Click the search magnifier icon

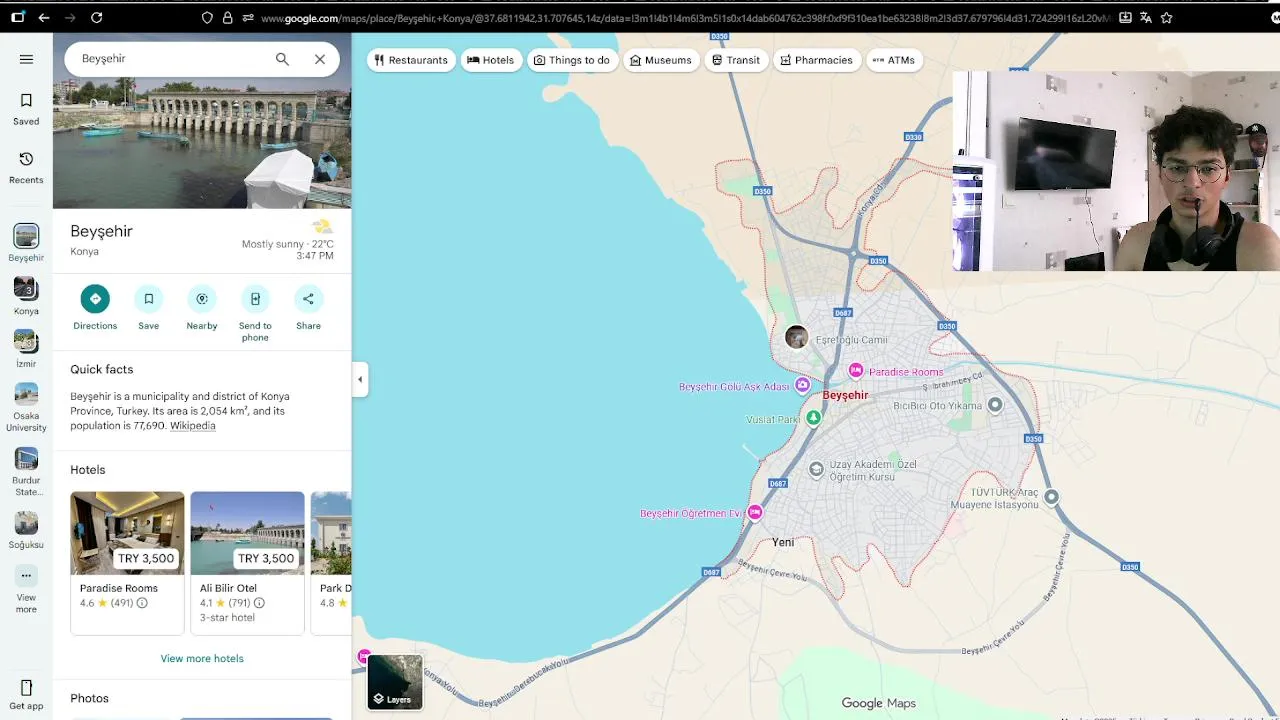tap(282, 59)
